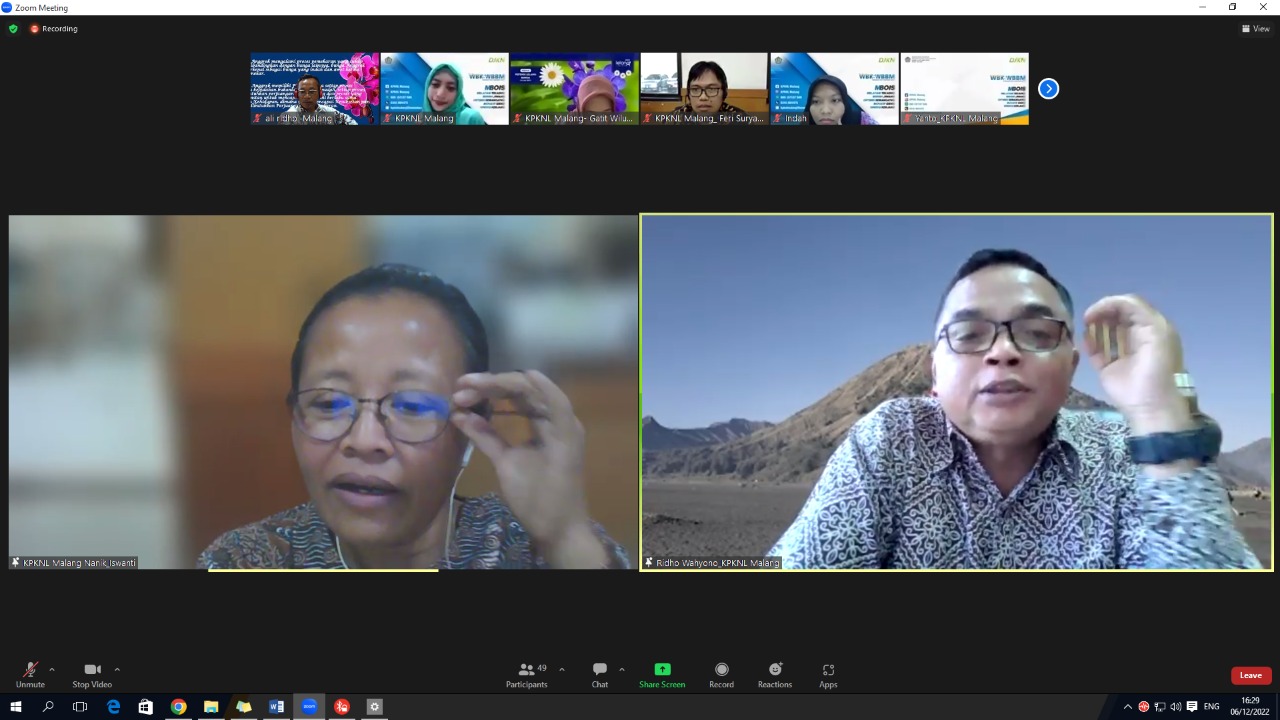Open Google Chrome from the taskbar

pyautogui.click(x=178, y=707)
